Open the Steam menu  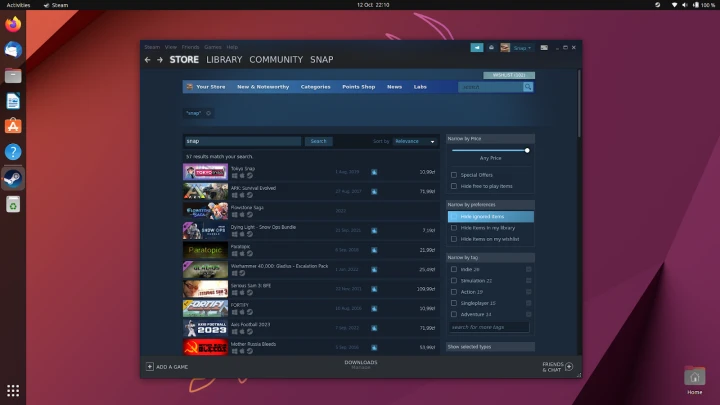[152, 47]
